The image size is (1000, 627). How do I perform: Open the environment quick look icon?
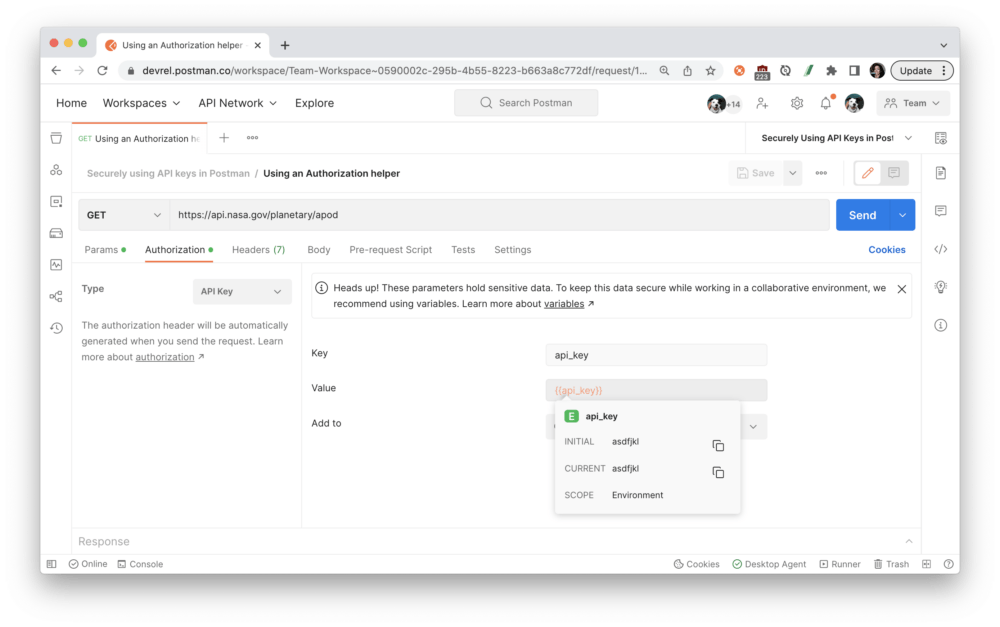[941, 138]
